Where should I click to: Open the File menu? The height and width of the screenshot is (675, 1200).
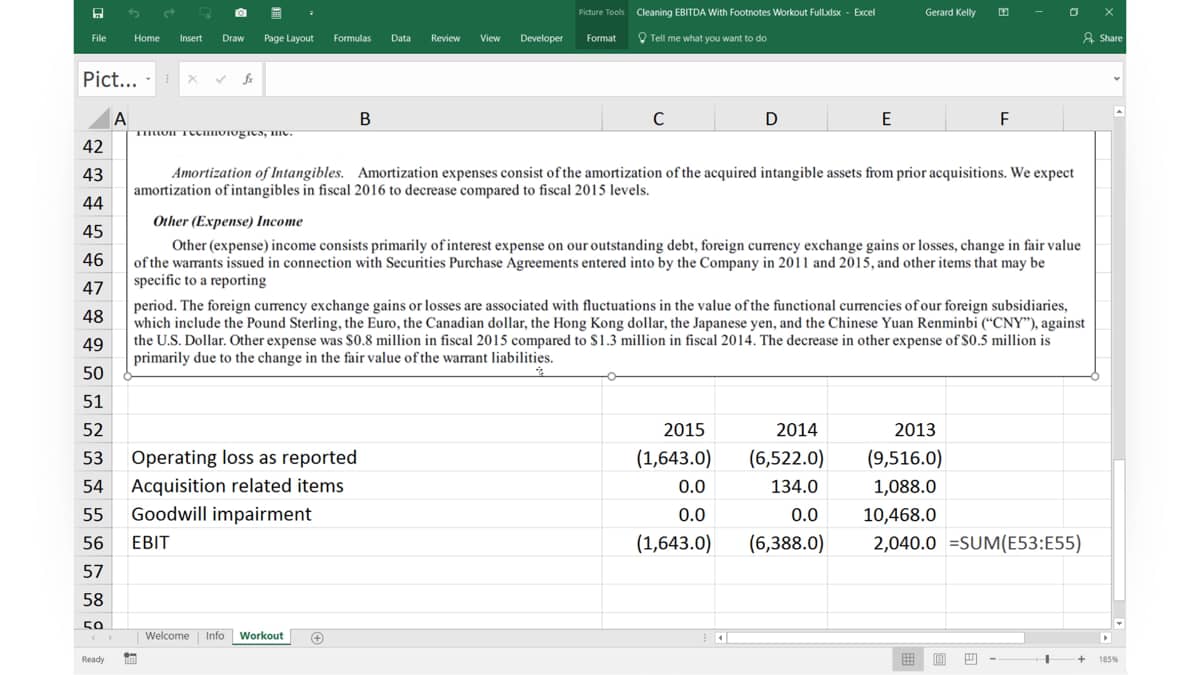pos(99,38)
